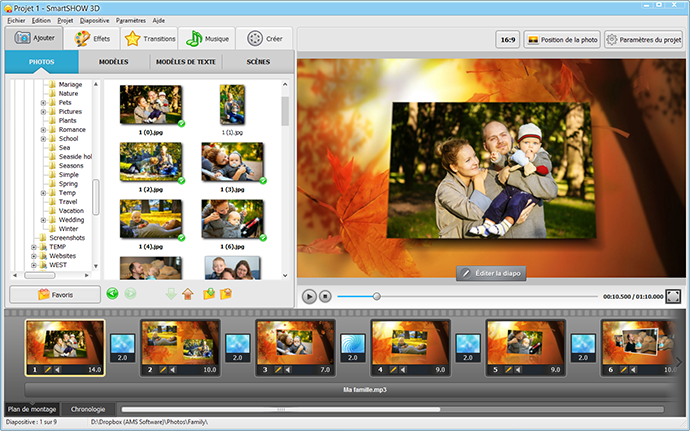690x431 pixels.
Task: Expand the Pets folder in tree
Action: (43, 103)
